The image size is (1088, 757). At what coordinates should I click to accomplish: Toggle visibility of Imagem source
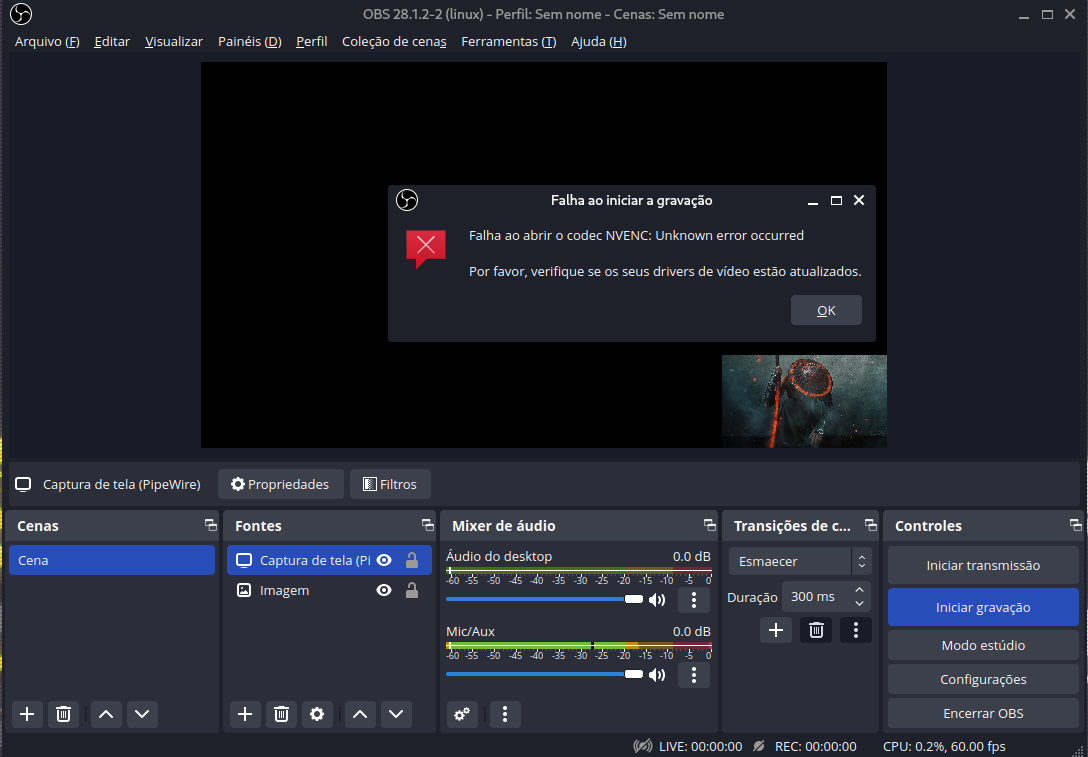(x=384, y=591)
